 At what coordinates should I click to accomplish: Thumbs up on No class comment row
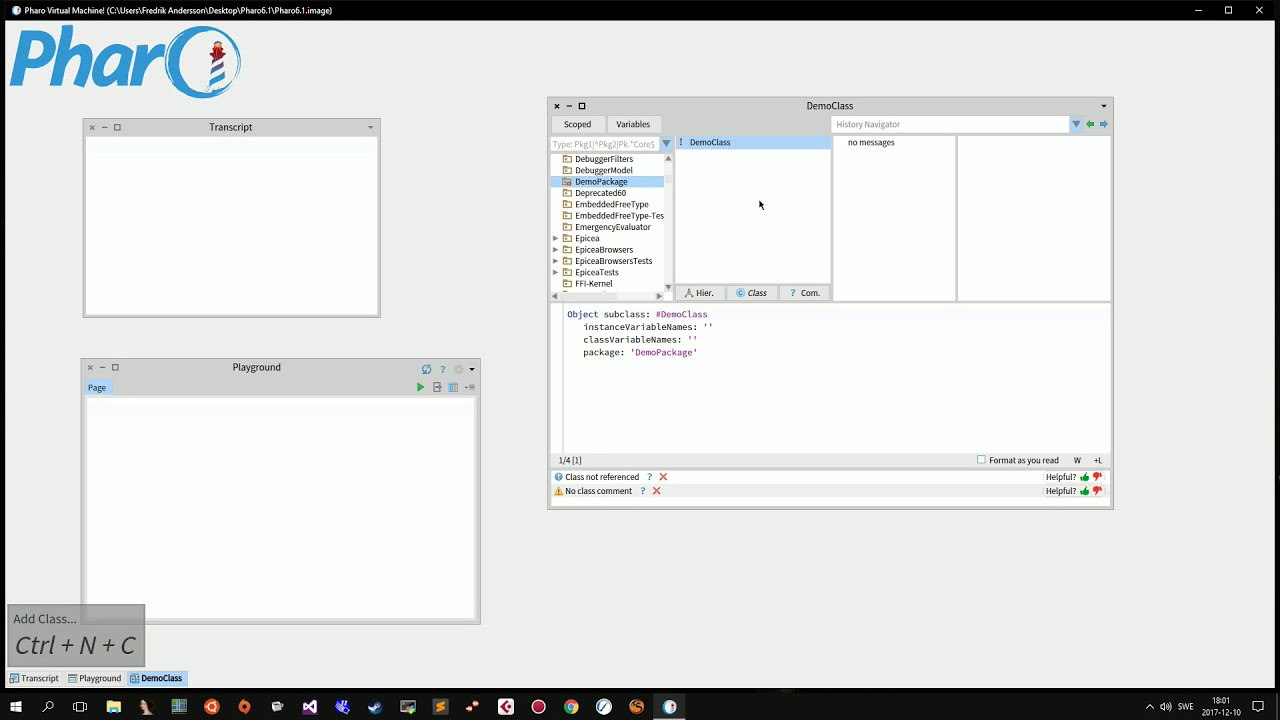coord(1085,491)
